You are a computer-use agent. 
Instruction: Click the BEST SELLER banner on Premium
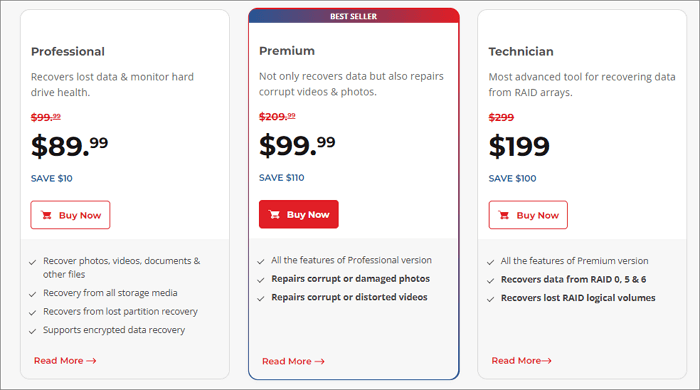pos(354,16)
